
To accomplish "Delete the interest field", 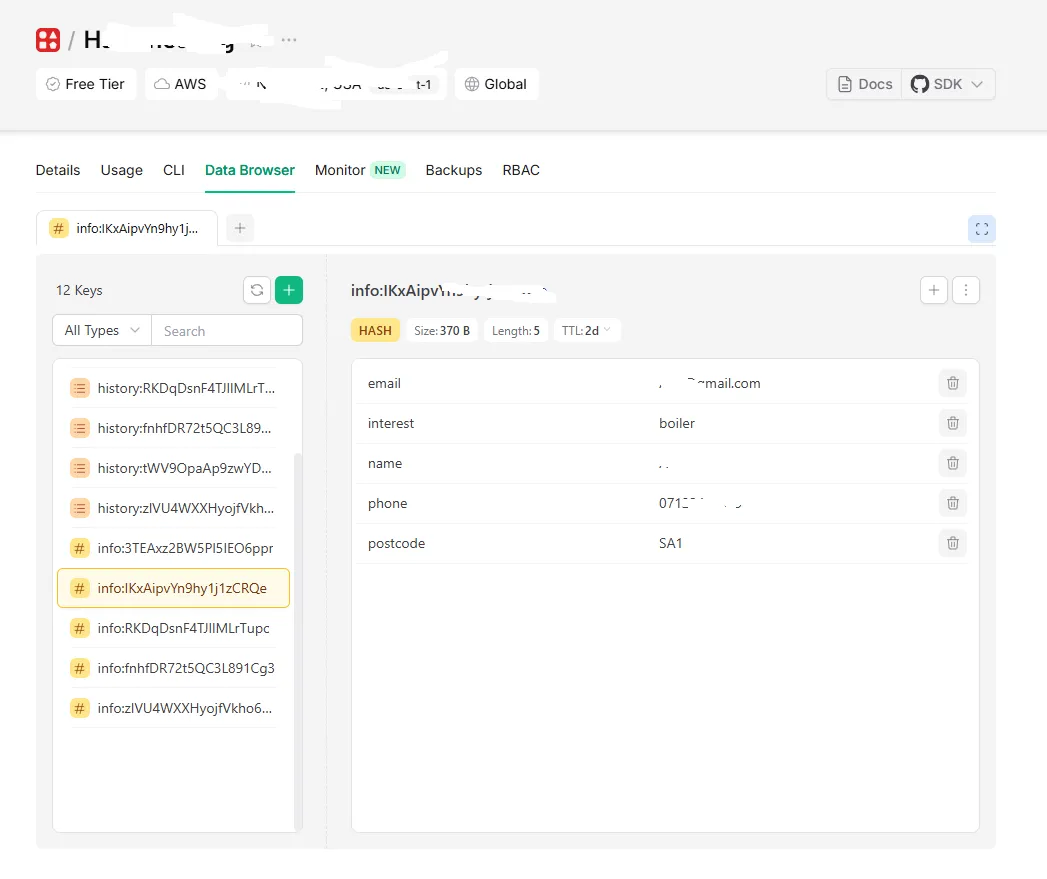I will (x=953, y=423).
